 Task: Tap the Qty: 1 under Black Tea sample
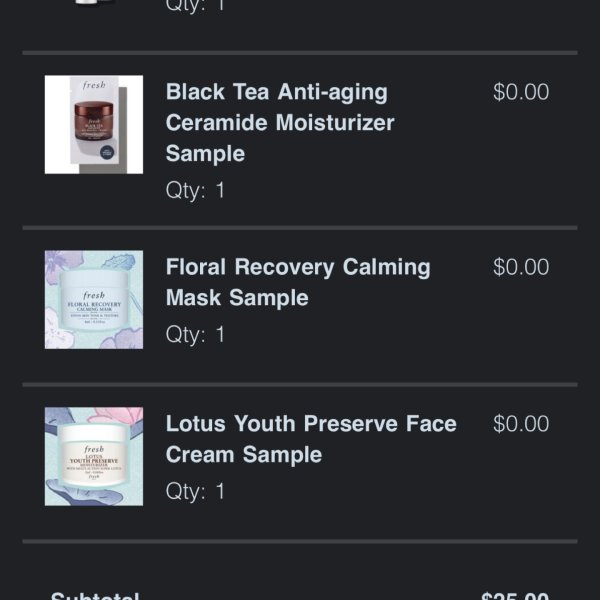coord(195,190)
